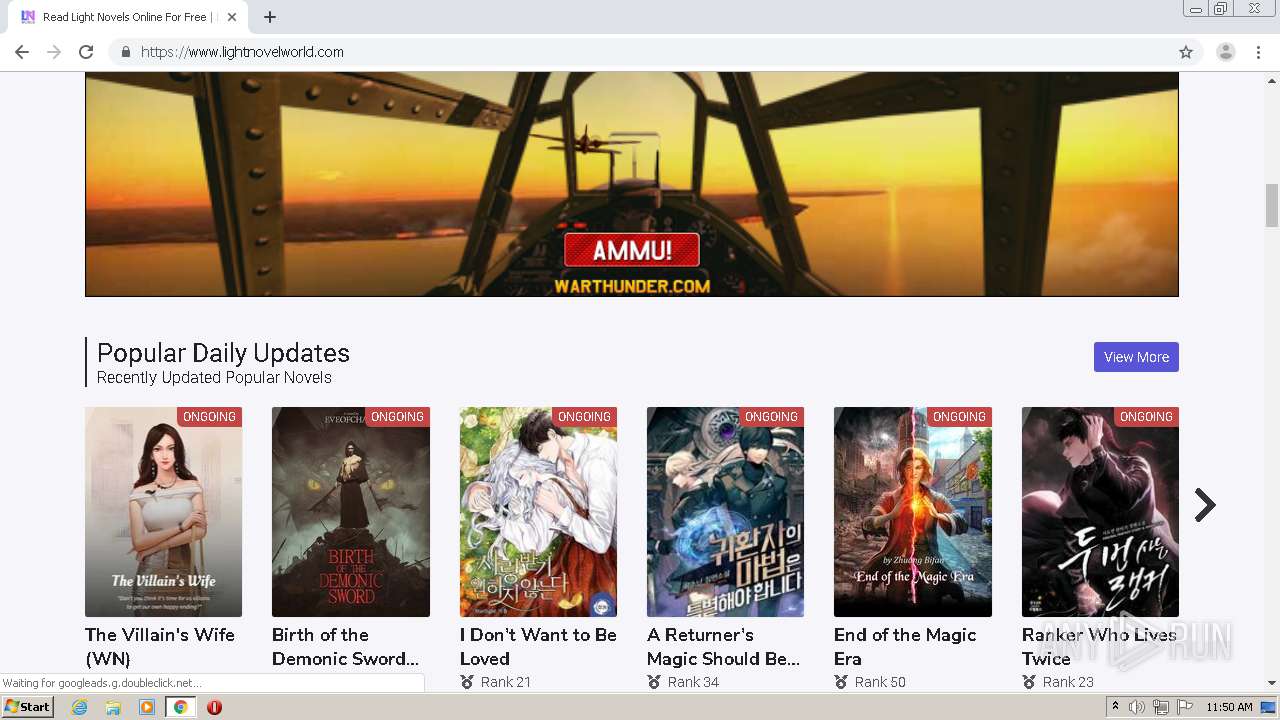
Task: Close the Read Light Novels tab
Action: pyautogui.click(x=232, y=17)
